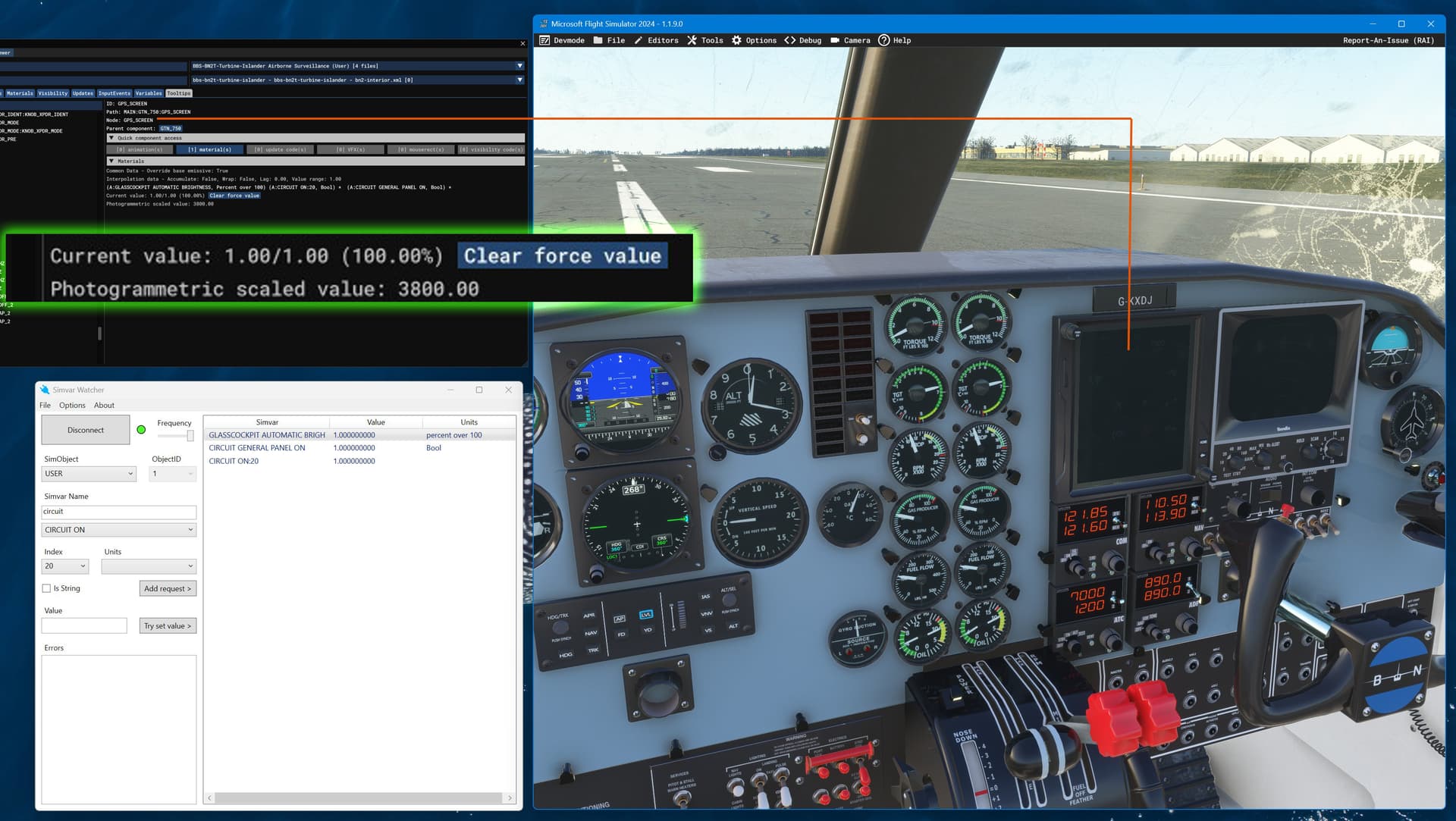The width and height of the screenshot is (1456, 821).
Task: Click the ALT autopilot button
Action: [x=733, y=625]
